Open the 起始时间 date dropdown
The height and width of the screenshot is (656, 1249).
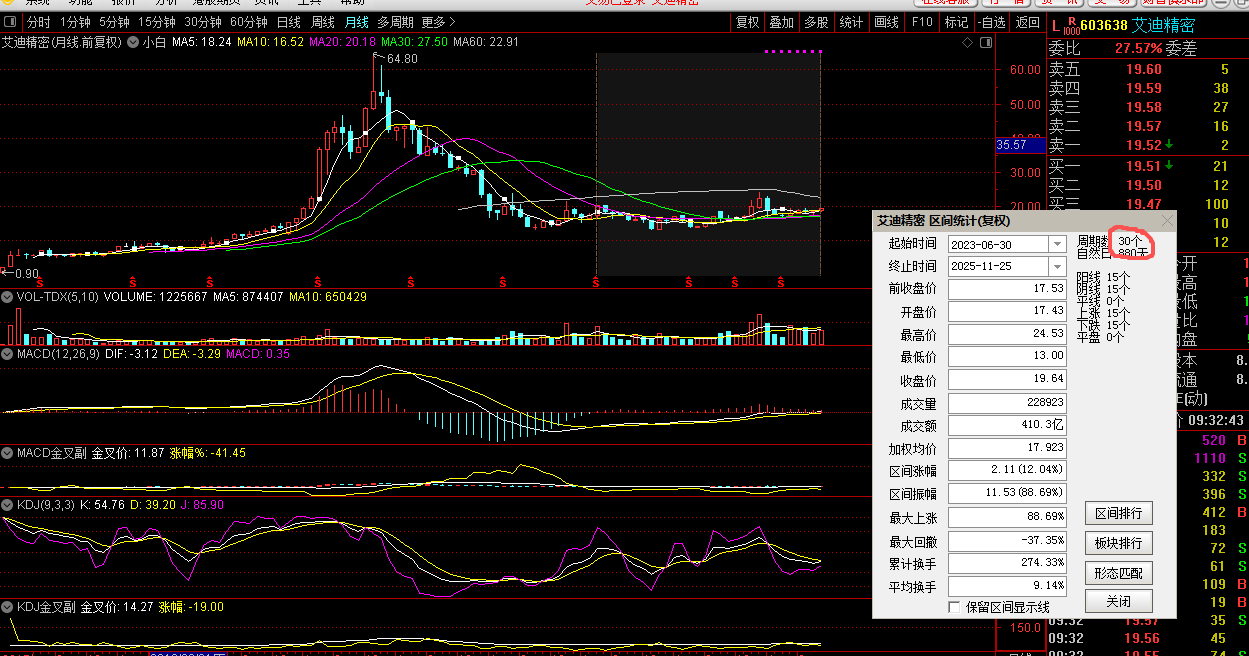pyautogui.click(x=1057, y=244)
